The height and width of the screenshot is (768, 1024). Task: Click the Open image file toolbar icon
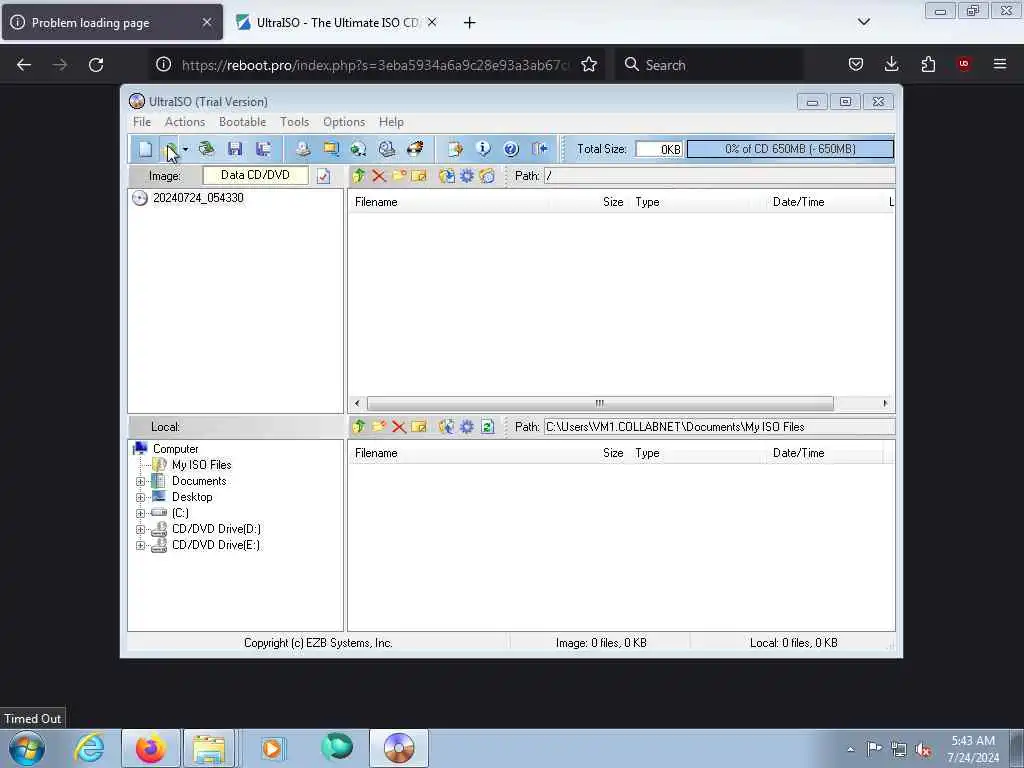[x=169, y=149]
